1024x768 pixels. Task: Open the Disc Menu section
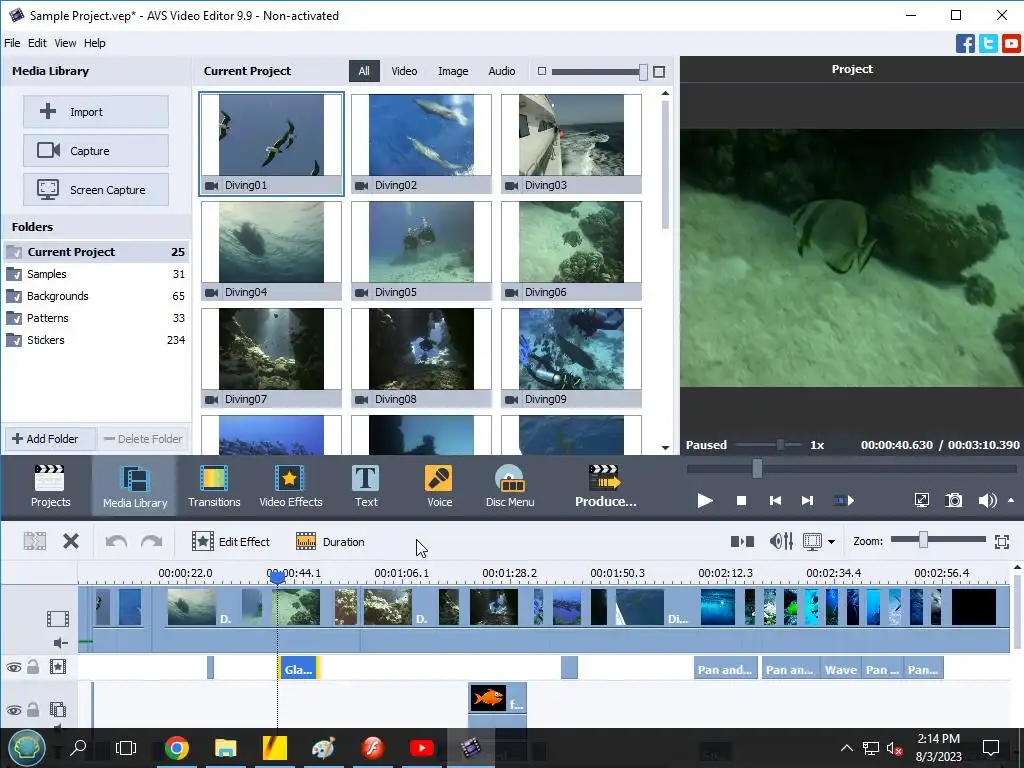[510, 486]
